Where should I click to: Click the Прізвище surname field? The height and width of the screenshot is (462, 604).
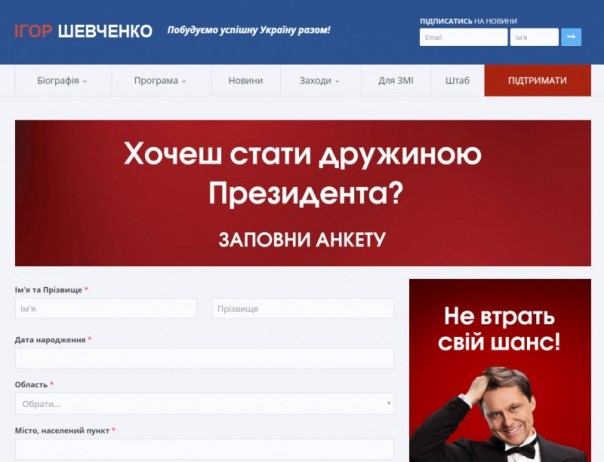pyautogui.click(x=303, y=309)
